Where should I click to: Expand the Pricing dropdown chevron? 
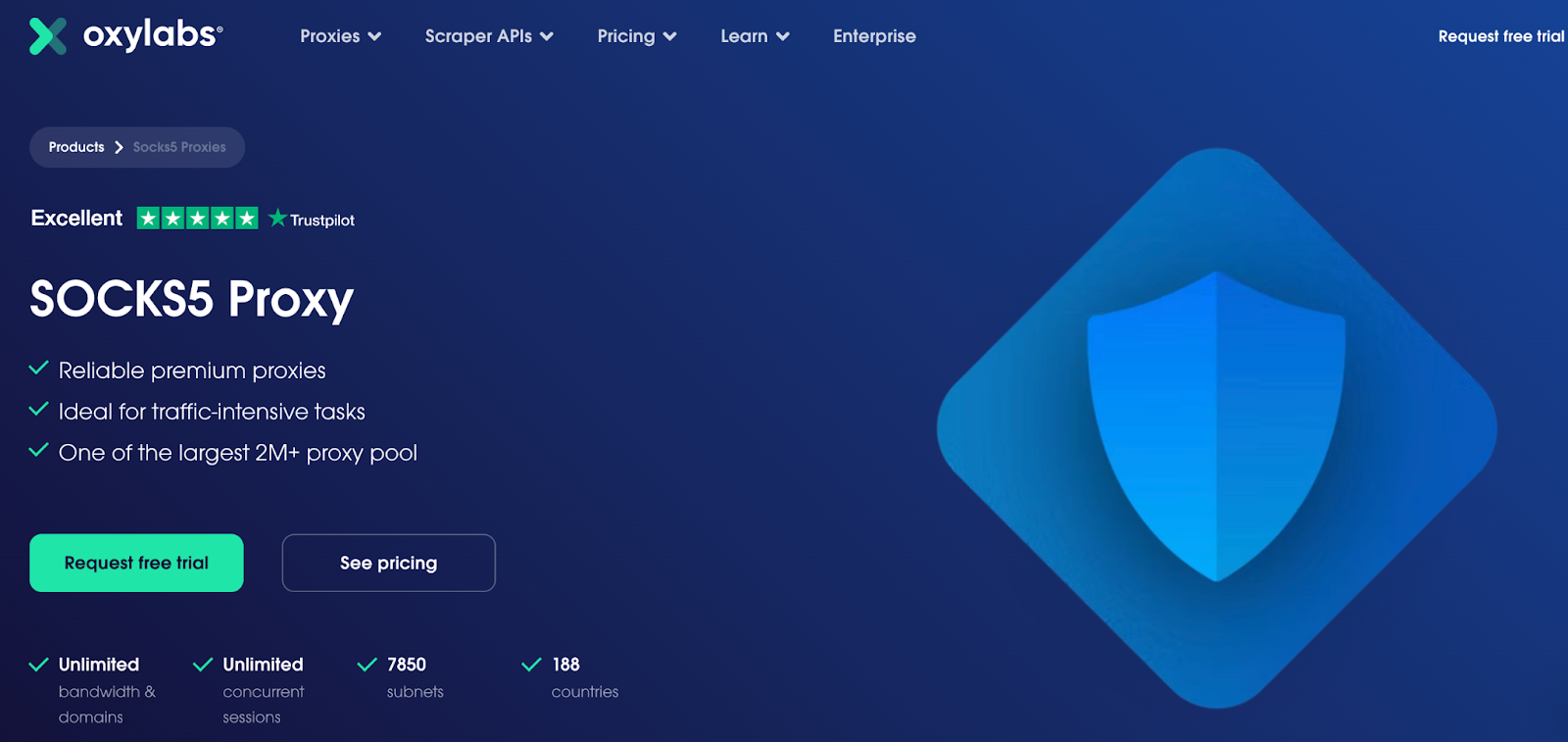(x=670, y=37)
